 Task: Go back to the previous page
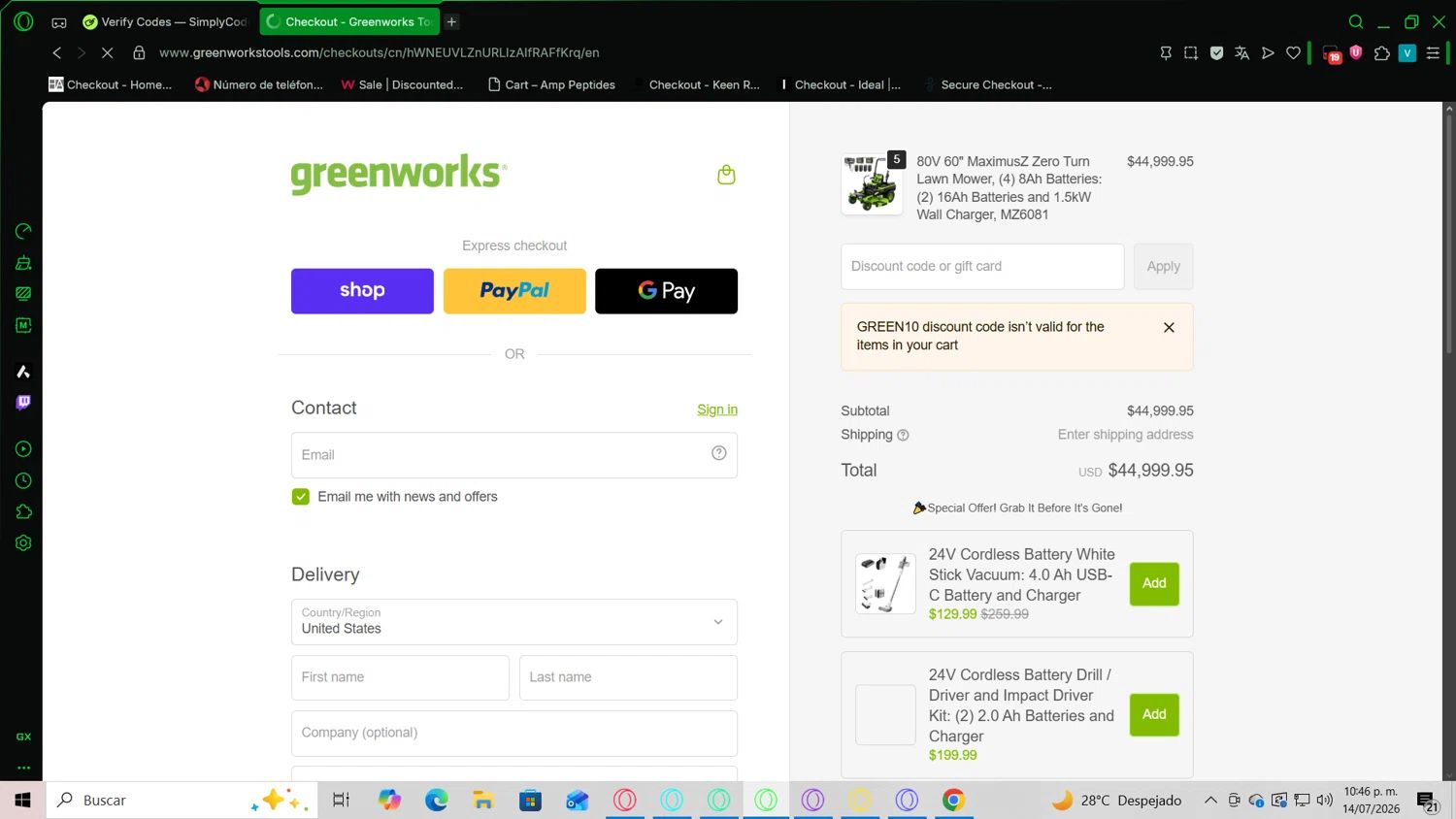coord(57,52)
